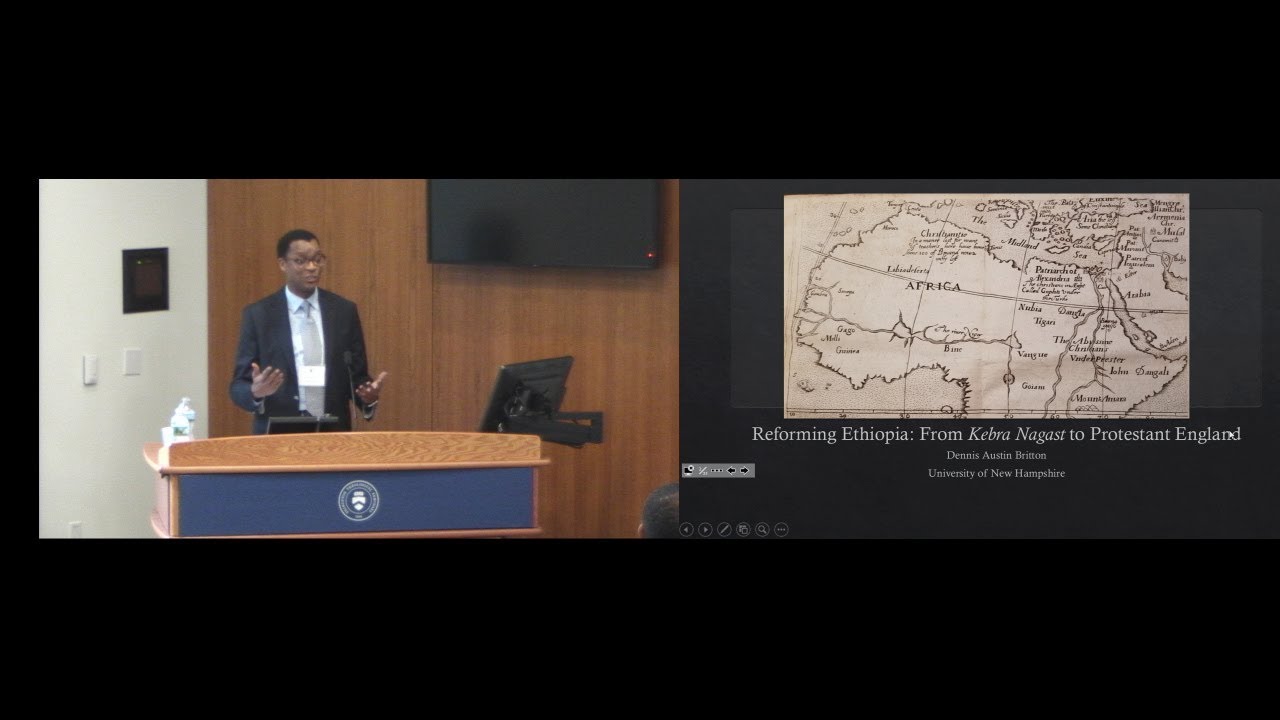The height and width of the screenshot is (720, 1280).
Task: Click the left arrow in gray toolbar
Action: (731, 471)
